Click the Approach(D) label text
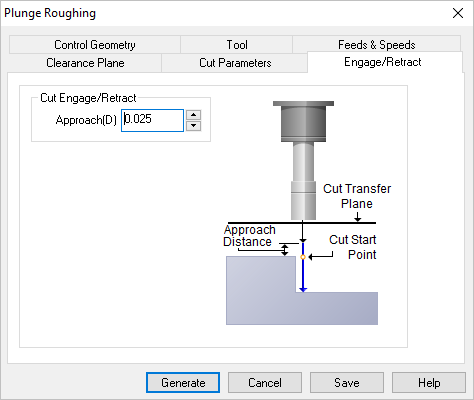This screenshot has height=400, width=474. point(86,120)
